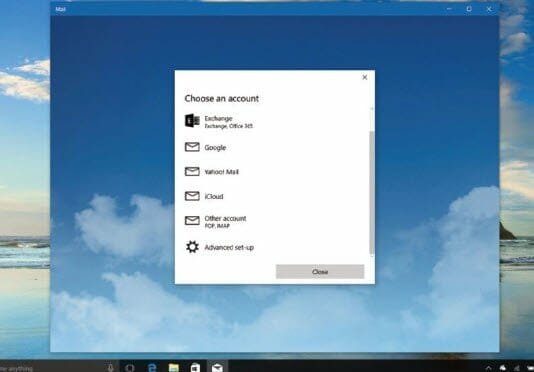Select the Exchange account option
Viewport: 534px width, 372px height.
point(276,121)
